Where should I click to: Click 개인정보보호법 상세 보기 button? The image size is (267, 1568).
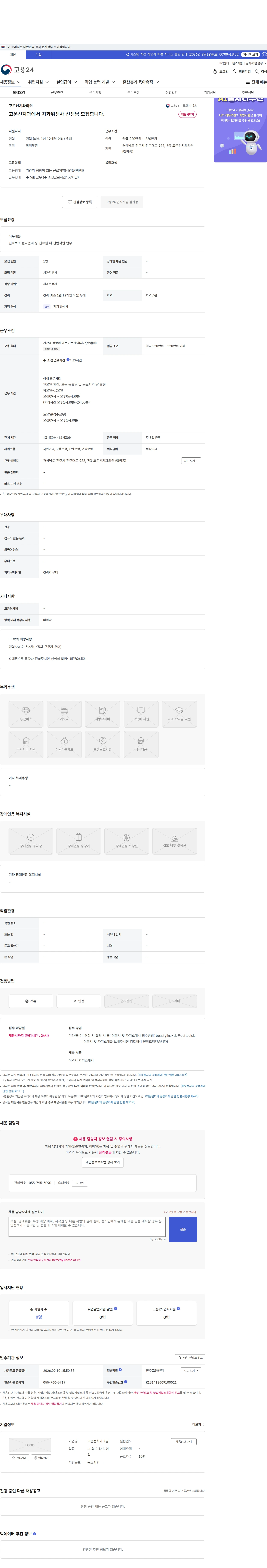click(x=102, y=1162)
